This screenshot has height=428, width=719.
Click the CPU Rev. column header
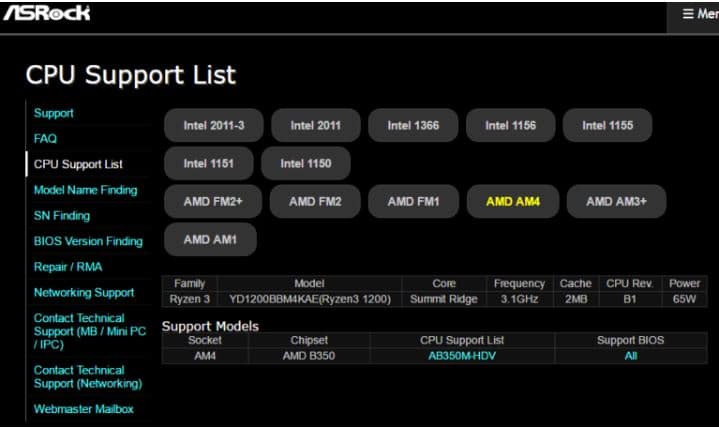[x=630, y=283]
